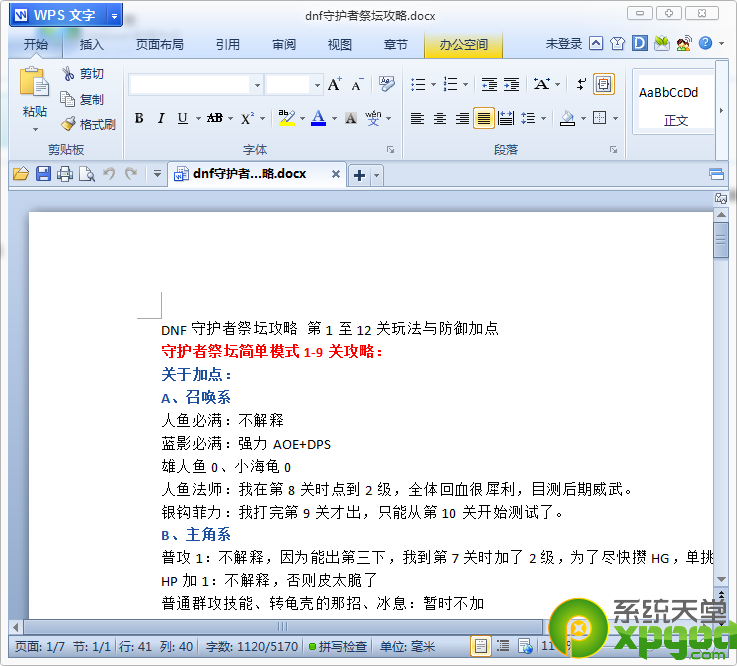Open the borders dropdown arrow
The height and width of the screenshot is (666, 737).
tap(615, 118)
